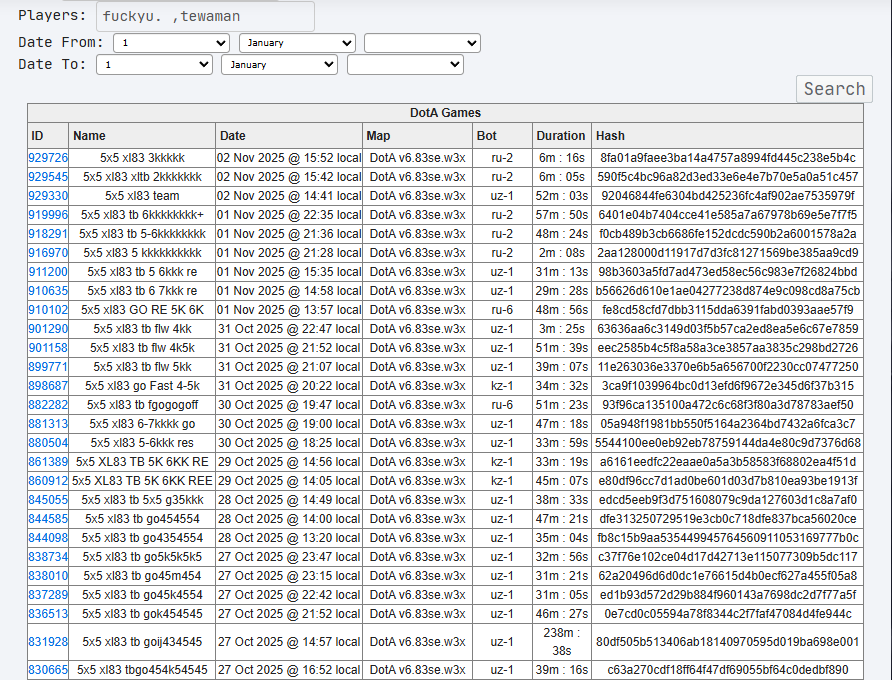Open game ID 918291
Viewport: 892px width, 680px height.
(x=48, y=234)
